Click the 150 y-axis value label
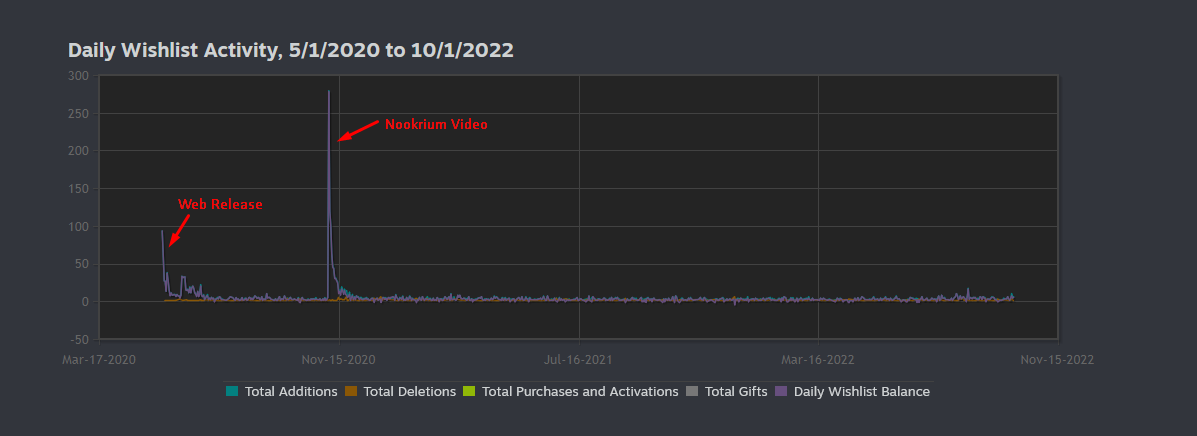 (x=79, y=189)
